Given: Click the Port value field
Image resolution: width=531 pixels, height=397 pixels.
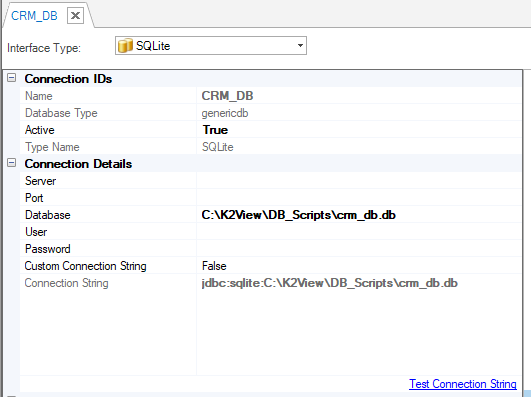Looking at the screenshot, I should coord(359,198).
